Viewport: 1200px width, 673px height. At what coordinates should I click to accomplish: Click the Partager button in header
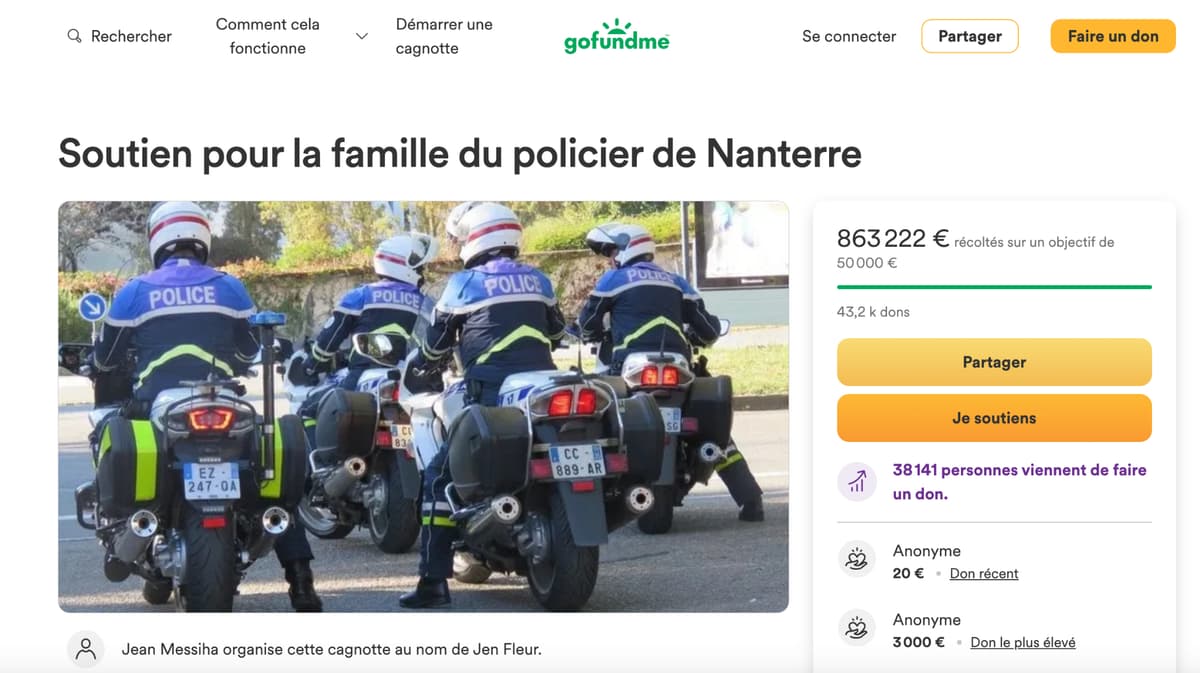(970, 36)
